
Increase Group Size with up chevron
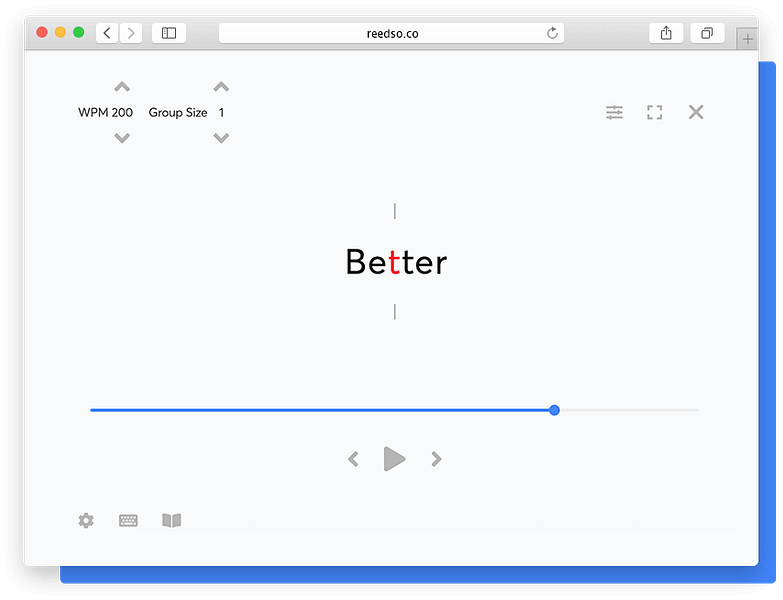221,87
